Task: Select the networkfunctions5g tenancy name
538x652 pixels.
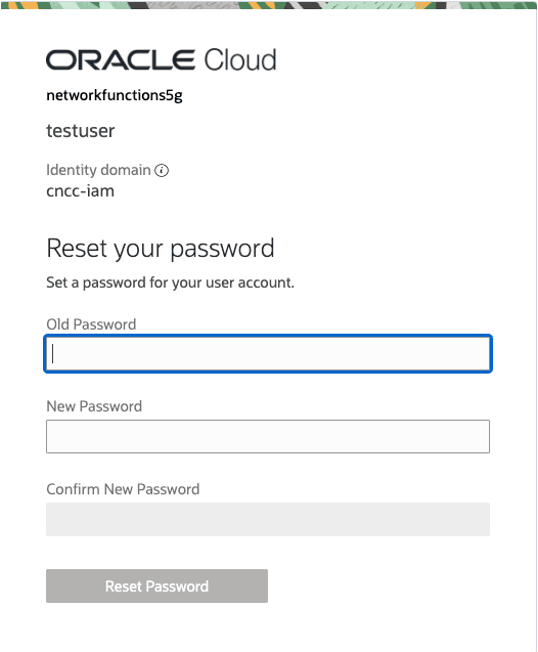Action: 114,96
